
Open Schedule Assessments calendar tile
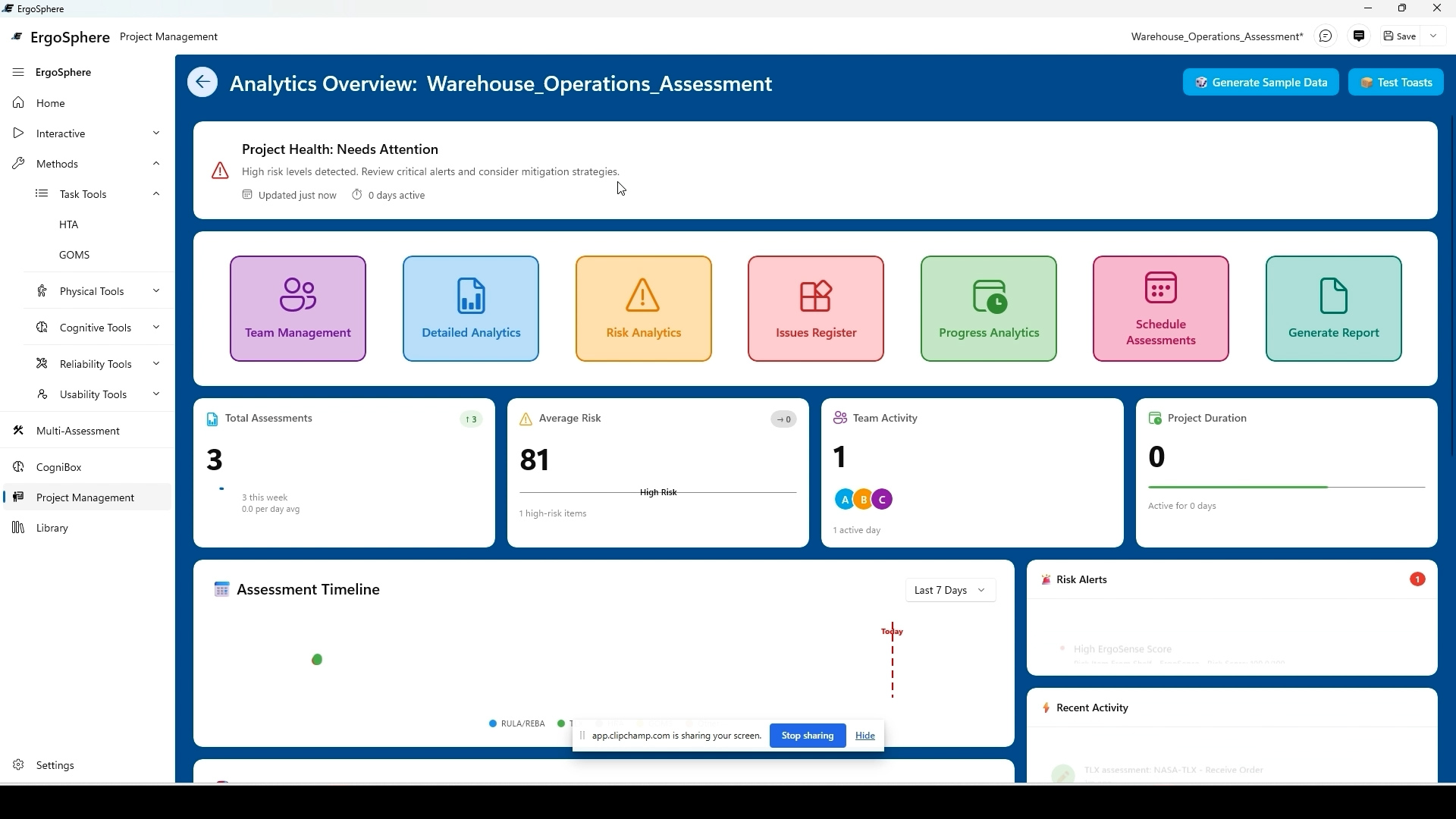pos(1160,309)
